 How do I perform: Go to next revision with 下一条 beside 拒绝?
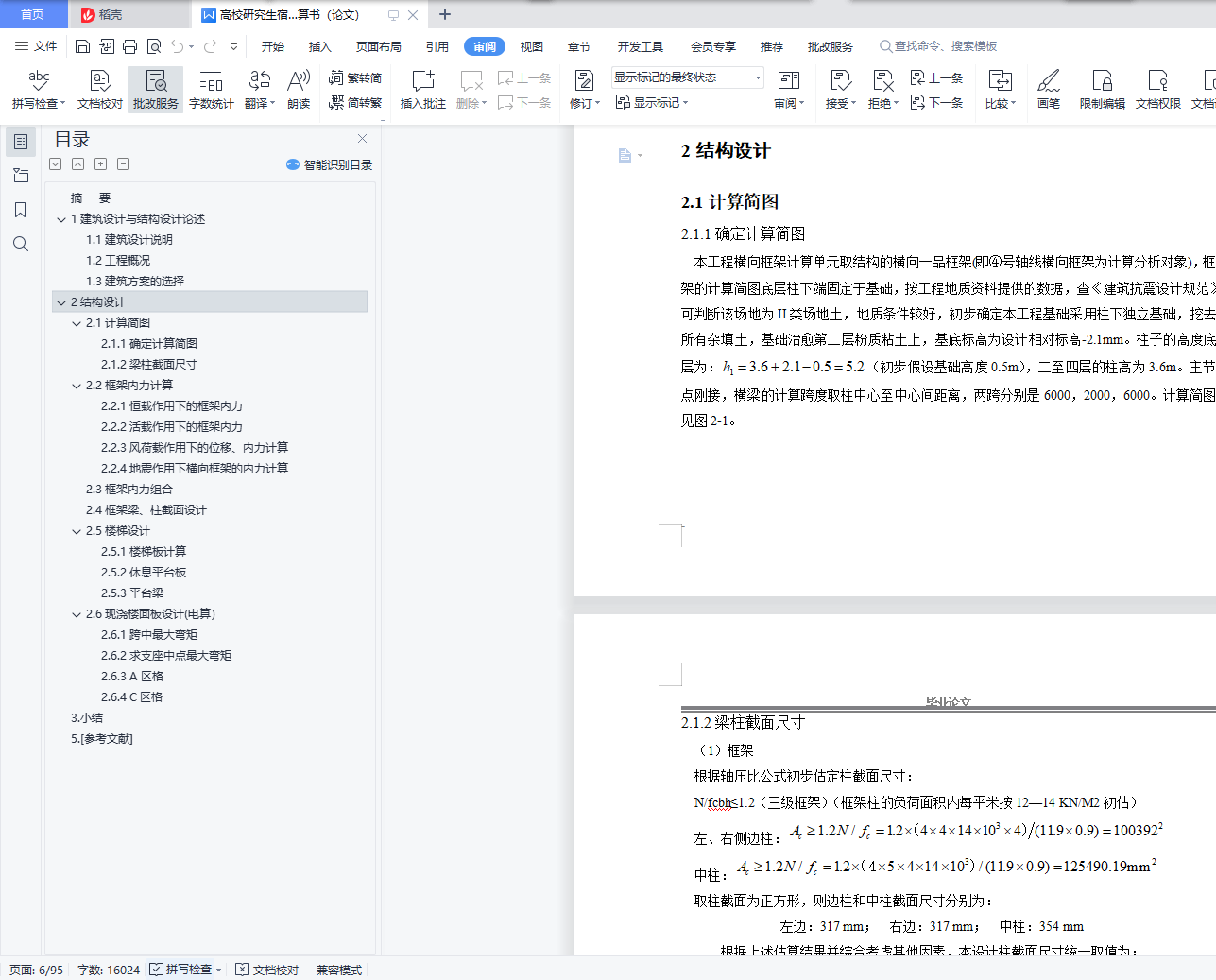[x=936, y=102]
